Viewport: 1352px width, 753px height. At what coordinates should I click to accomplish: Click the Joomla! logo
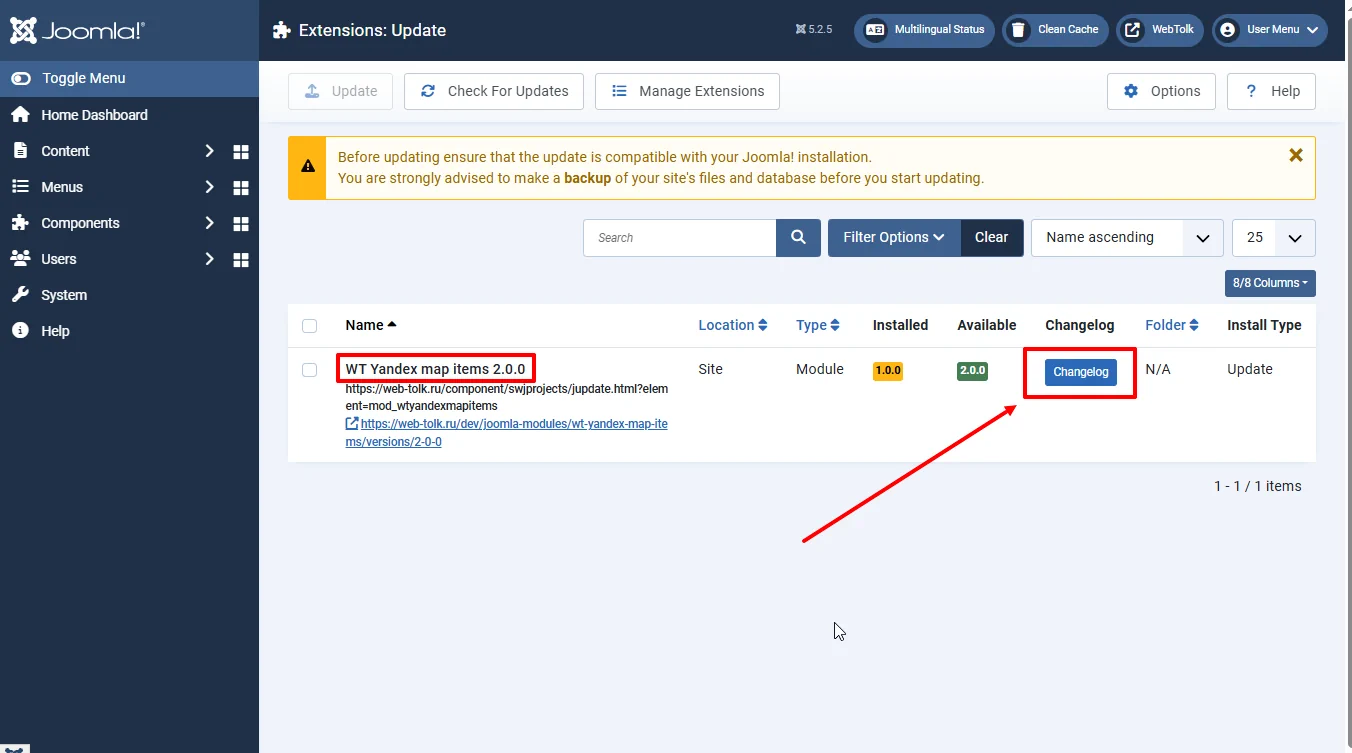tap(77, 30)
